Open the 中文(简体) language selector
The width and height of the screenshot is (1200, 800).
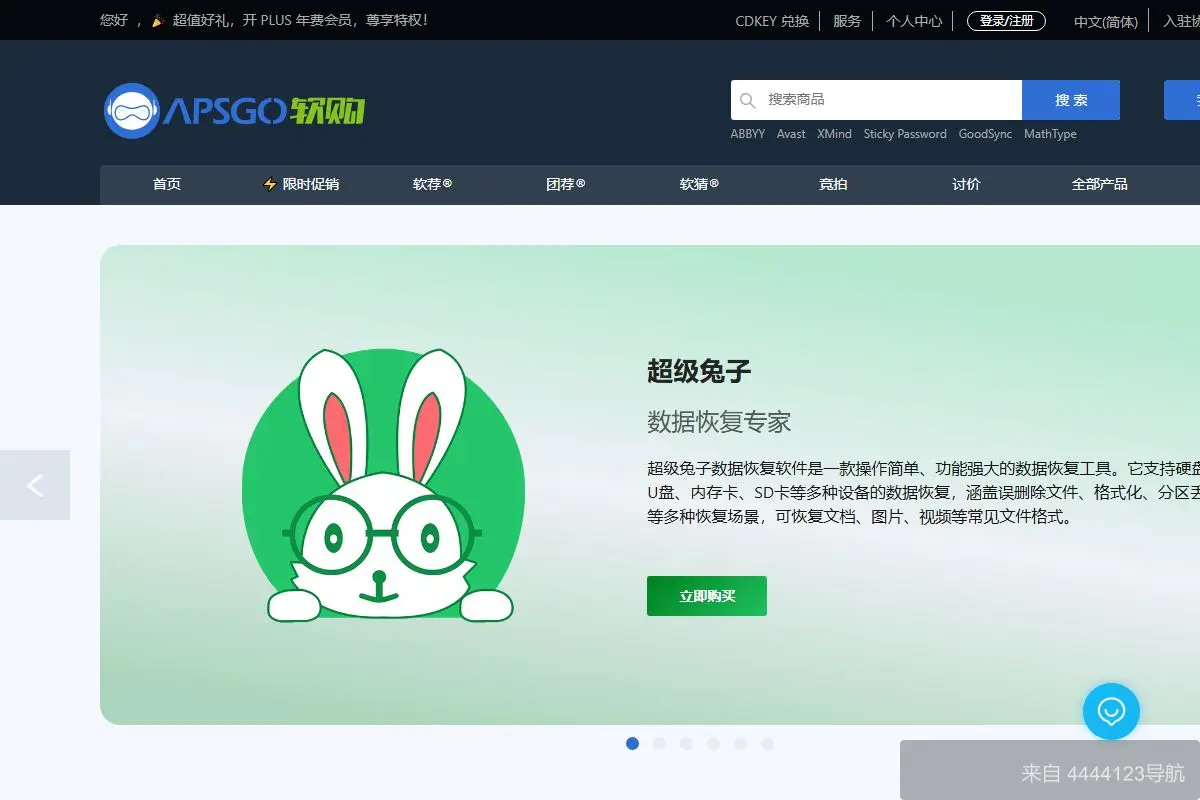[1104, 21]
